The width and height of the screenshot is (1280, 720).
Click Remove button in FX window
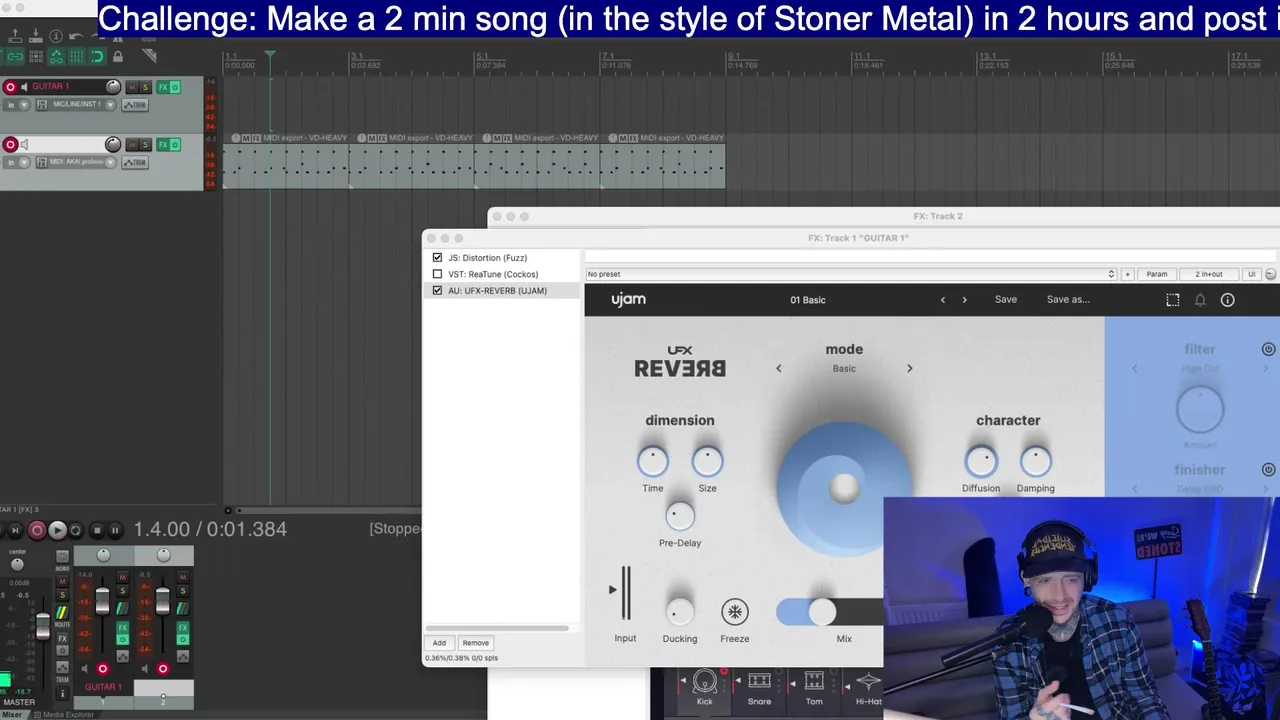point(476,643)
